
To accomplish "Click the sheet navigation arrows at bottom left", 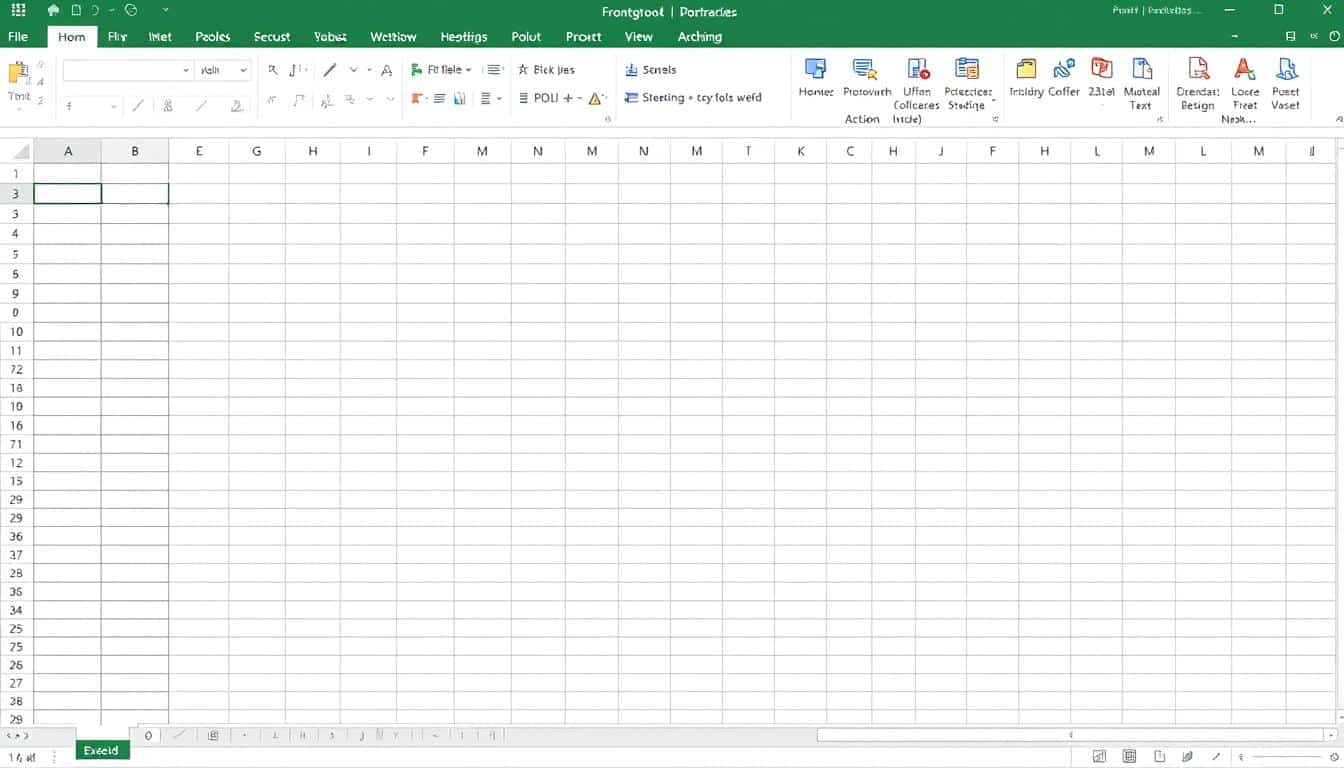I will (x=17, y=735).
